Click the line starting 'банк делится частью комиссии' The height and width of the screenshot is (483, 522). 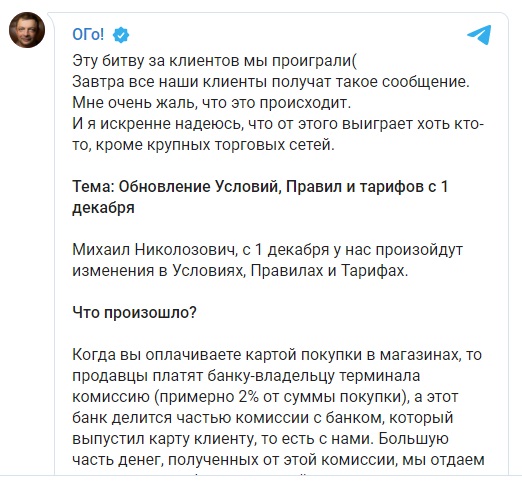(263, 418)
